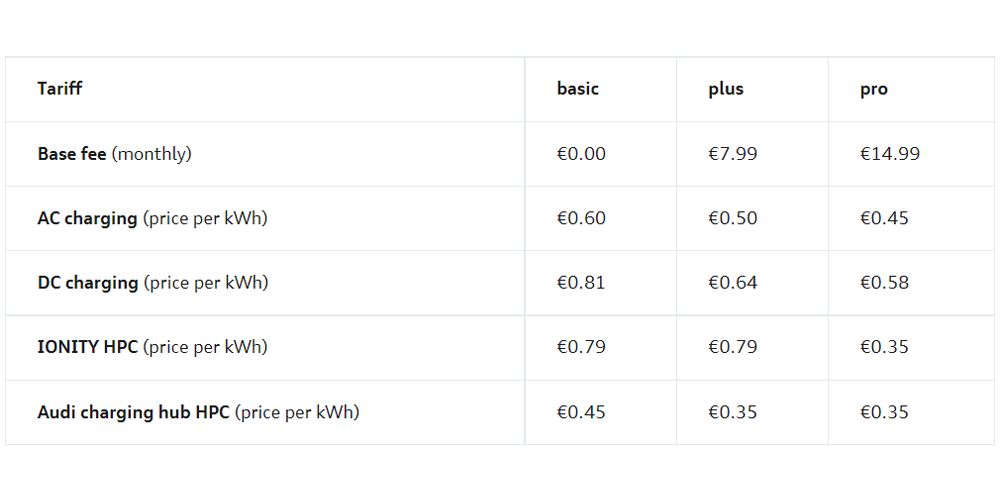Click the pro AC charging price €0.45

(885, 218)
